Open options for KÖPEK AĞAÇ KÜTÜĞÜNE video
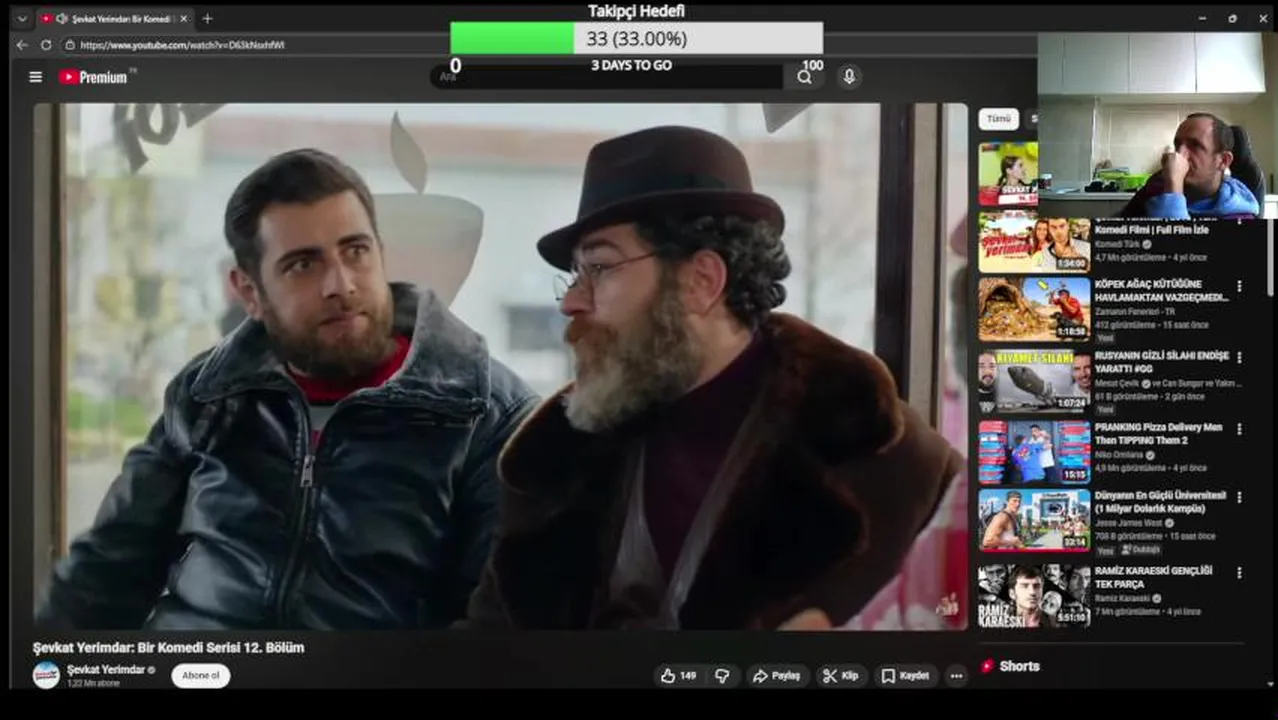Screen dimensions: 1278x720 (1239, 286)
